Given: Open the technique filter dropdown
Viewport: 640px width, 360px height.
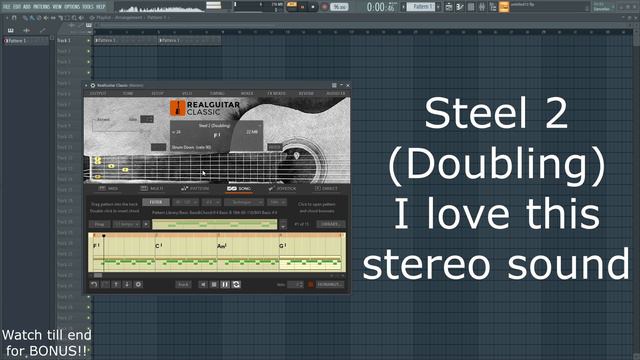Looking at the screenshot, I should pos(244,202).
